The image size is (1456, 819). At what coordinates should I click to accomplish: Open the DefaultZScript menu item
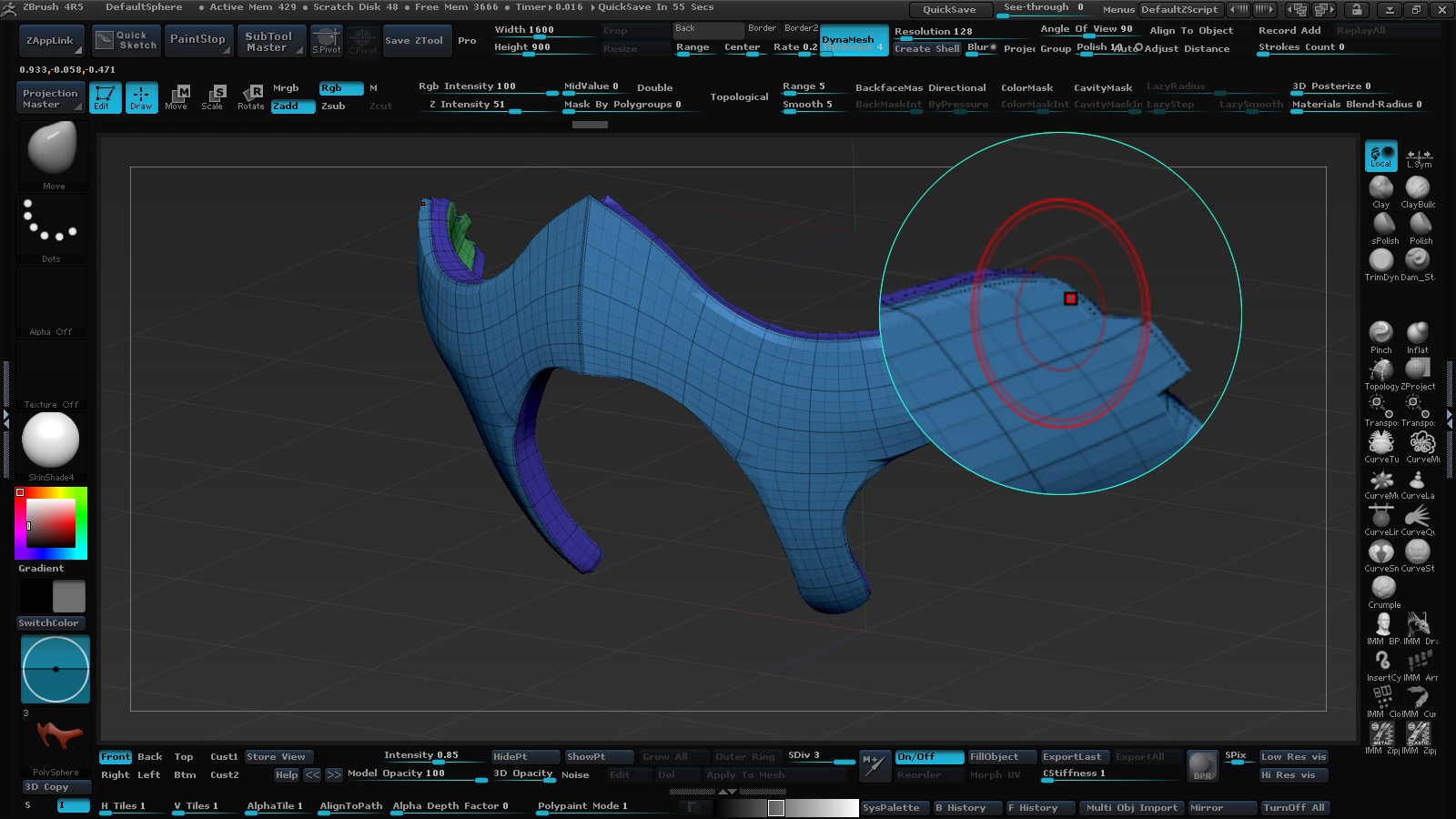click(1178, 10)
